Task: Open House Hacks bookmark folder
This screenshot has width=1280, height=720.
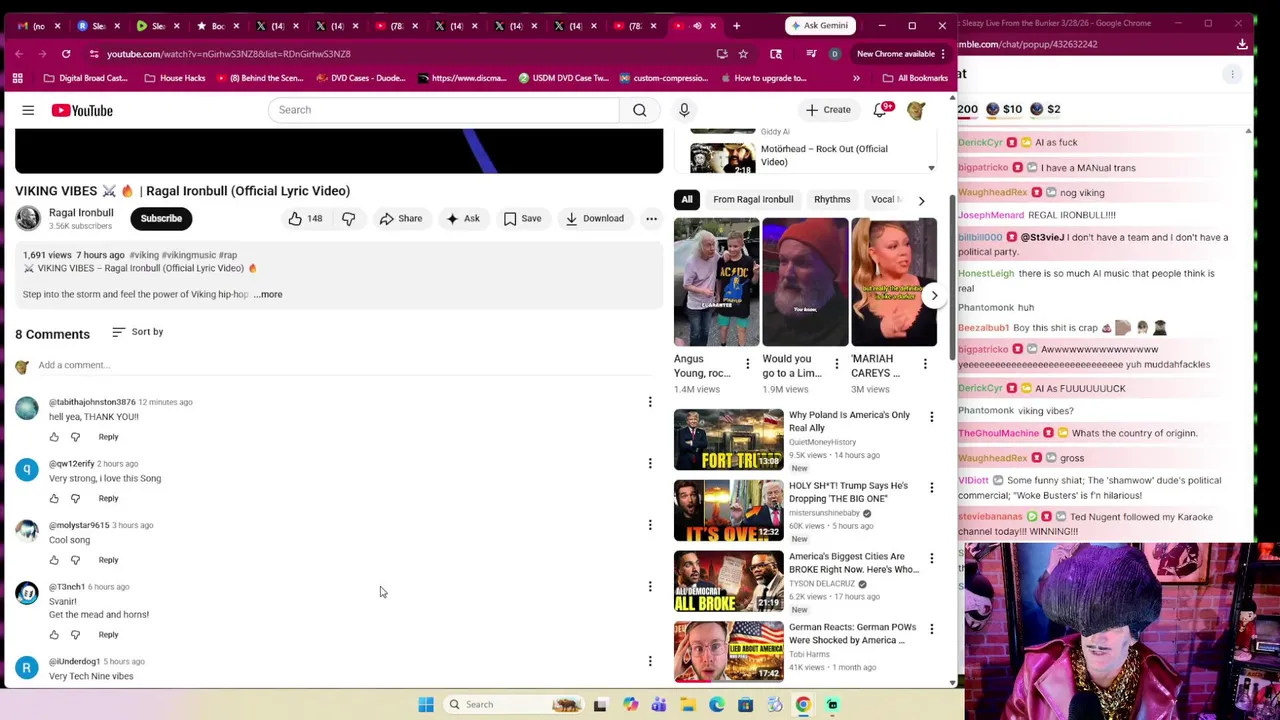Action: click(x=174, y=78)
